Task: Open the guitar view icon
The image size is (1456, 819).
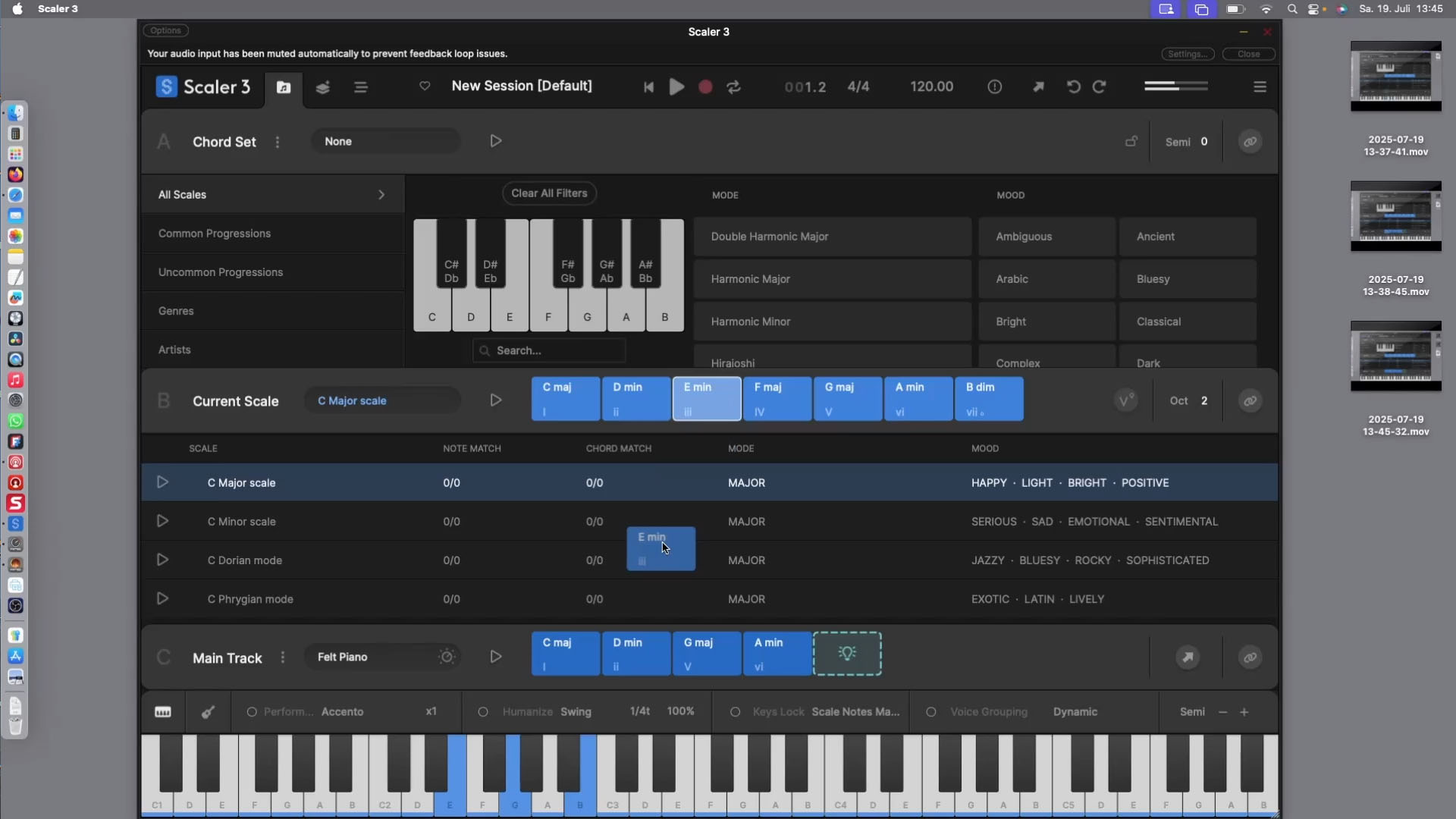Action: click(x=208, y=712)
